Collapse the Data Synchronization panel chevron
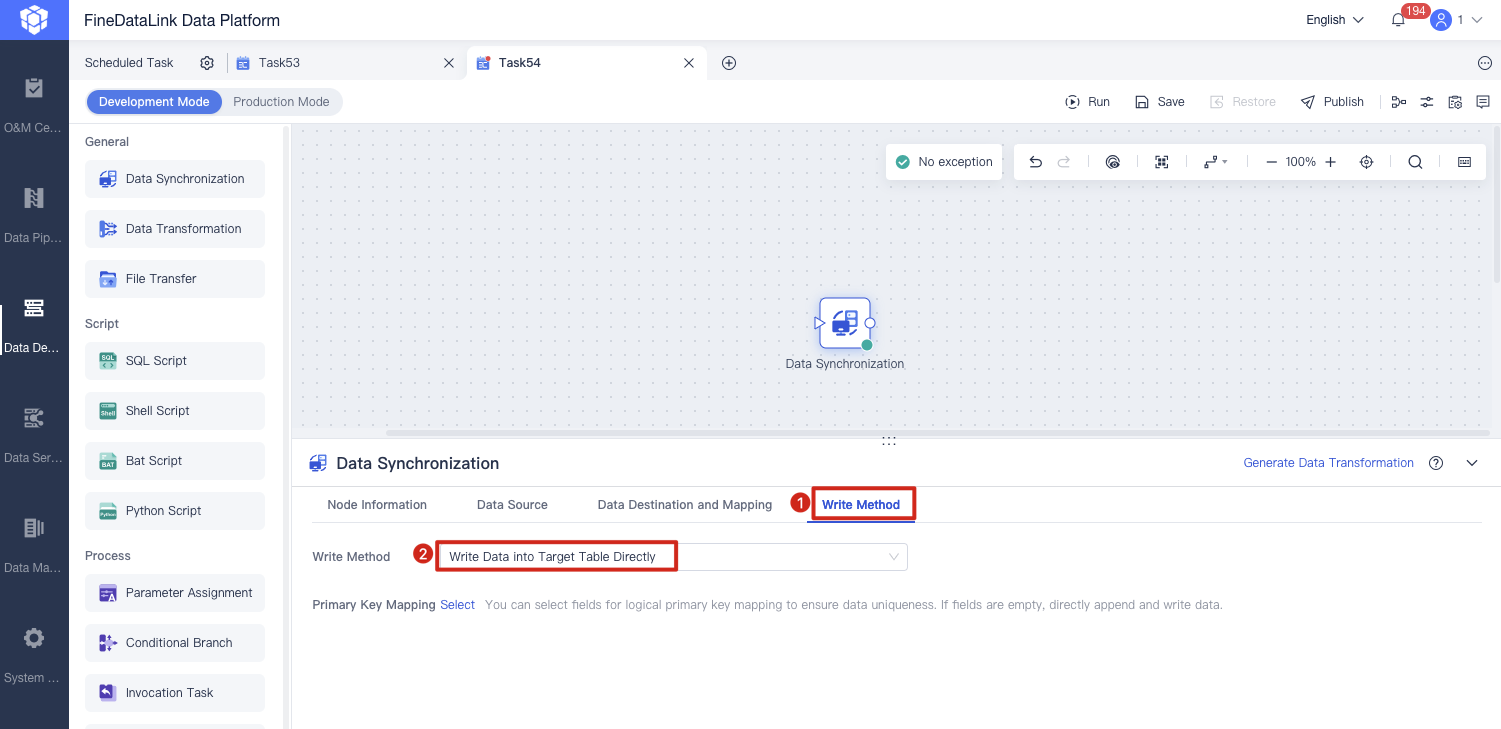Viewport: 1501px width, 729px height. coord(1471,463)
